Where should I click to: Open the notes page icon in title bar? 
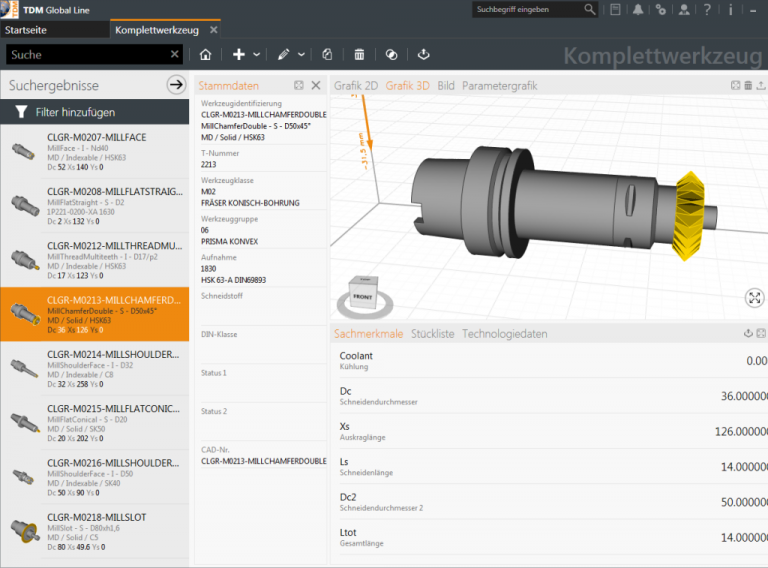[x=615, y=9]
